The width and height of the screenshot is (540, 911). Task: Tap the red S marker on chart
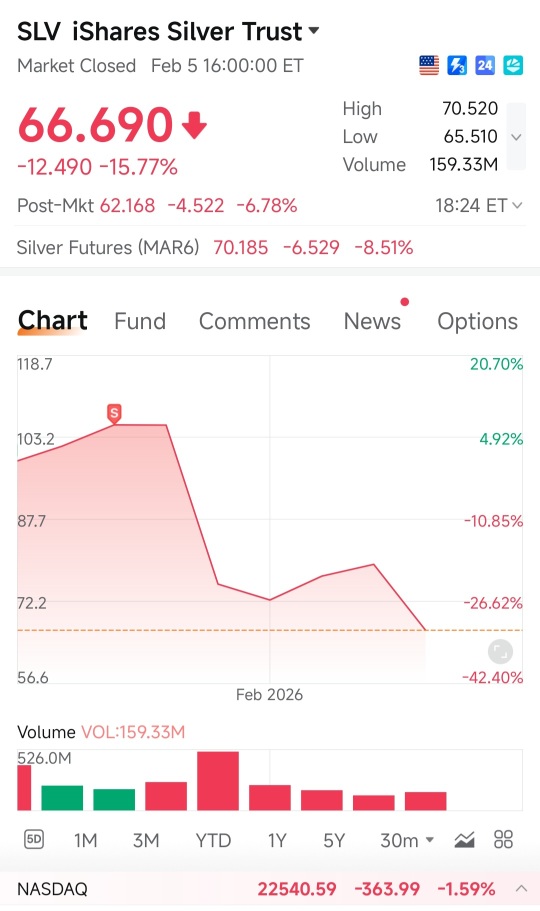(114, 414)
